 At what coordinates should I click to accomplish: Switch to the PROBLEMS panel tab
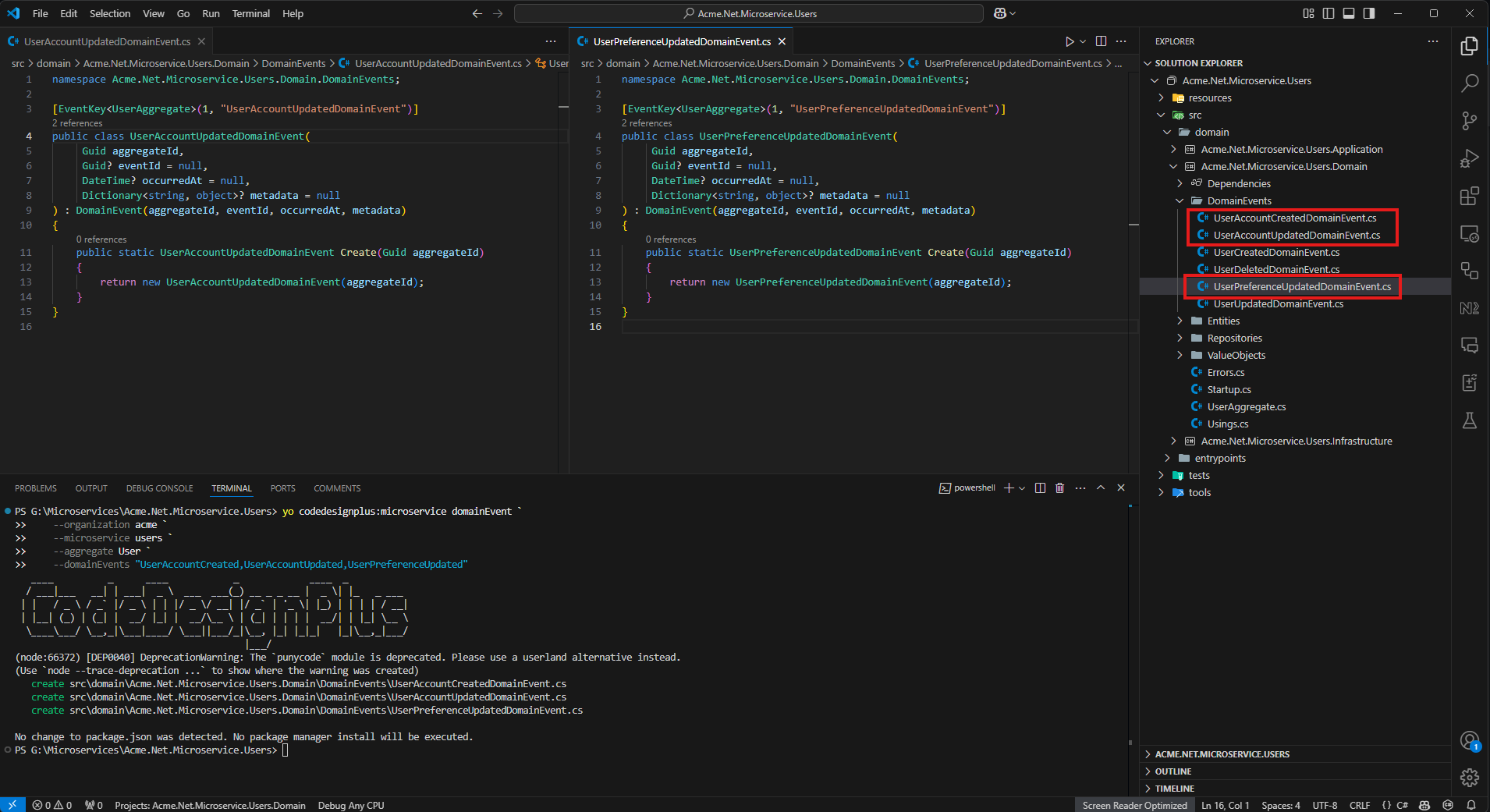click(x=36, y=488)
